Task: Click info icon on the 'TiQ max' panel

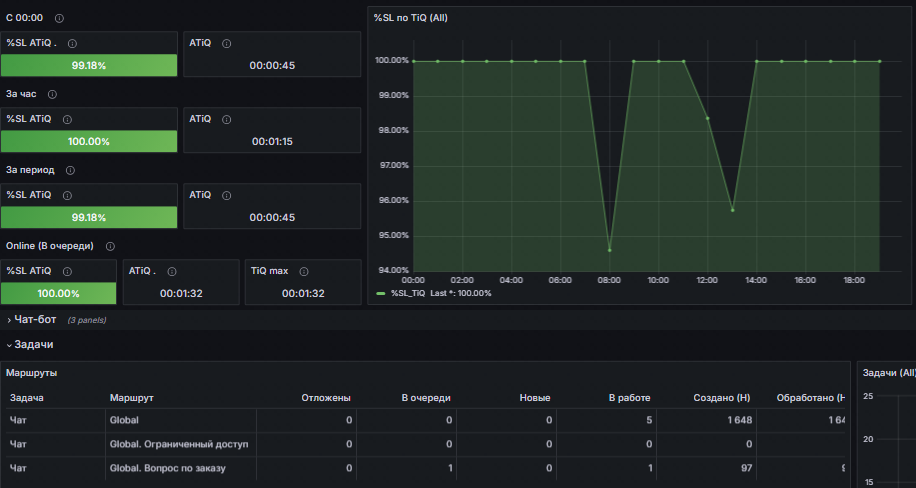Action: tap(304, 271)
